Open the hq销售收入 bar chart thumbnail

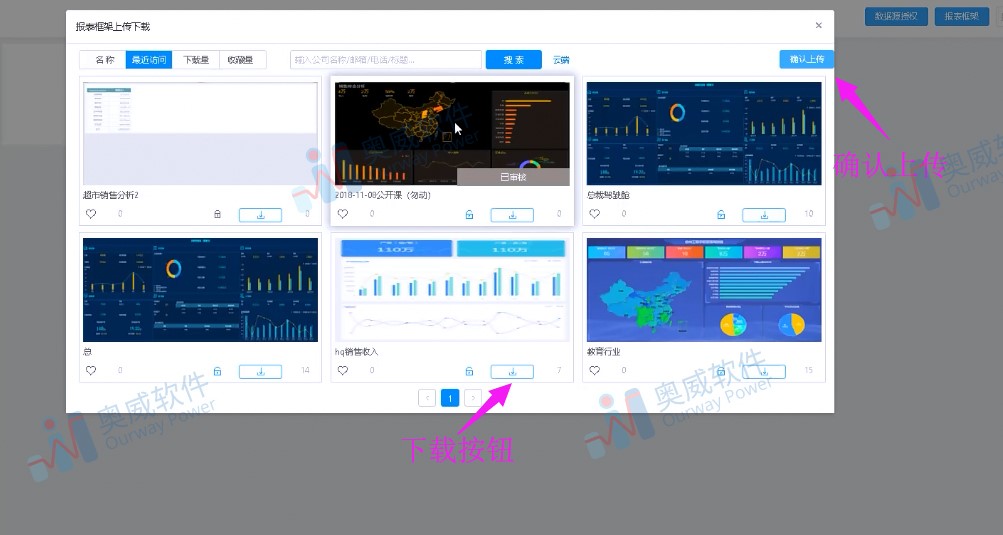(452, 290)
